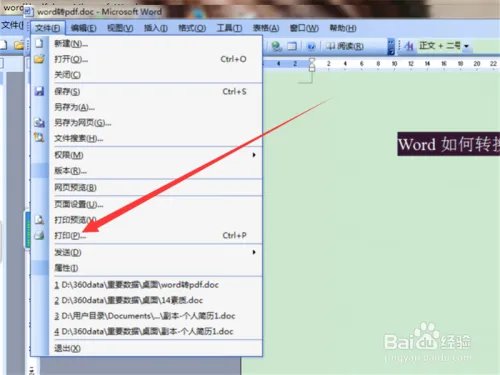This screenshot has width=500, height=375.
Task: Open the 插入(I) menu
Action: [x=156, y=28]
